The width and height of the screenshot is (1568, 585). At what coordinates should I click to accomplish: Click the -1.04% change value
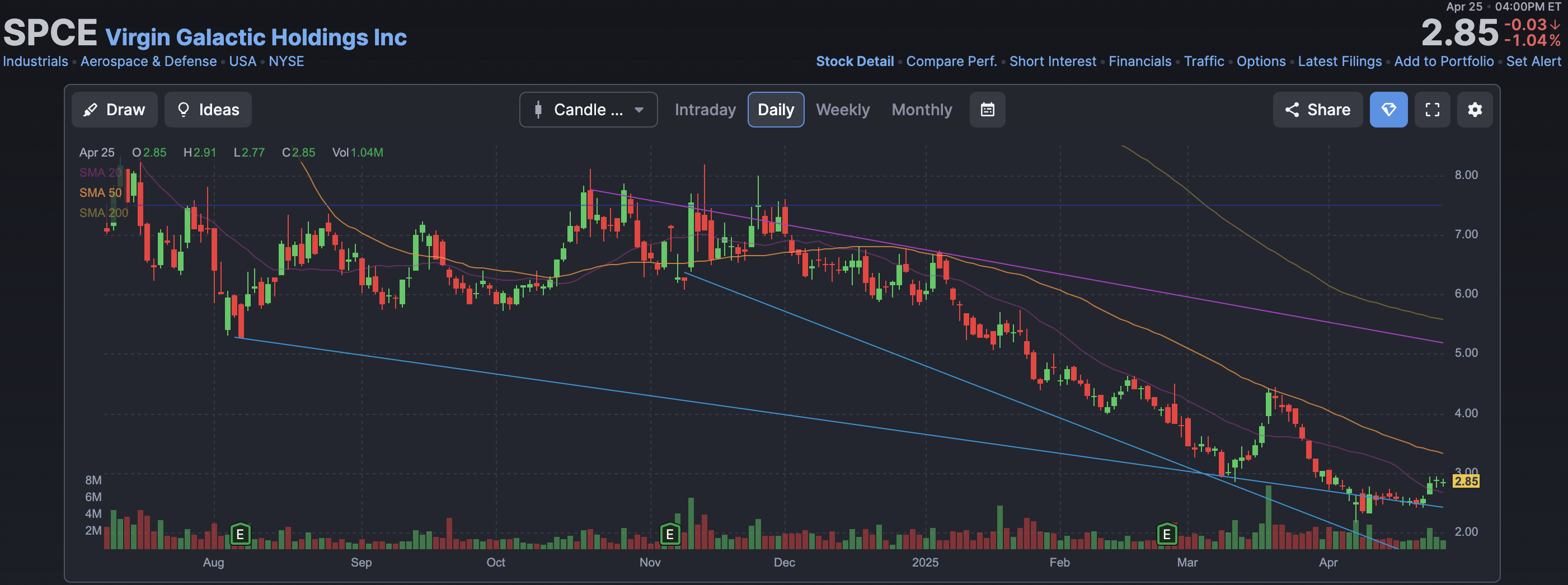click(1532, 41)
